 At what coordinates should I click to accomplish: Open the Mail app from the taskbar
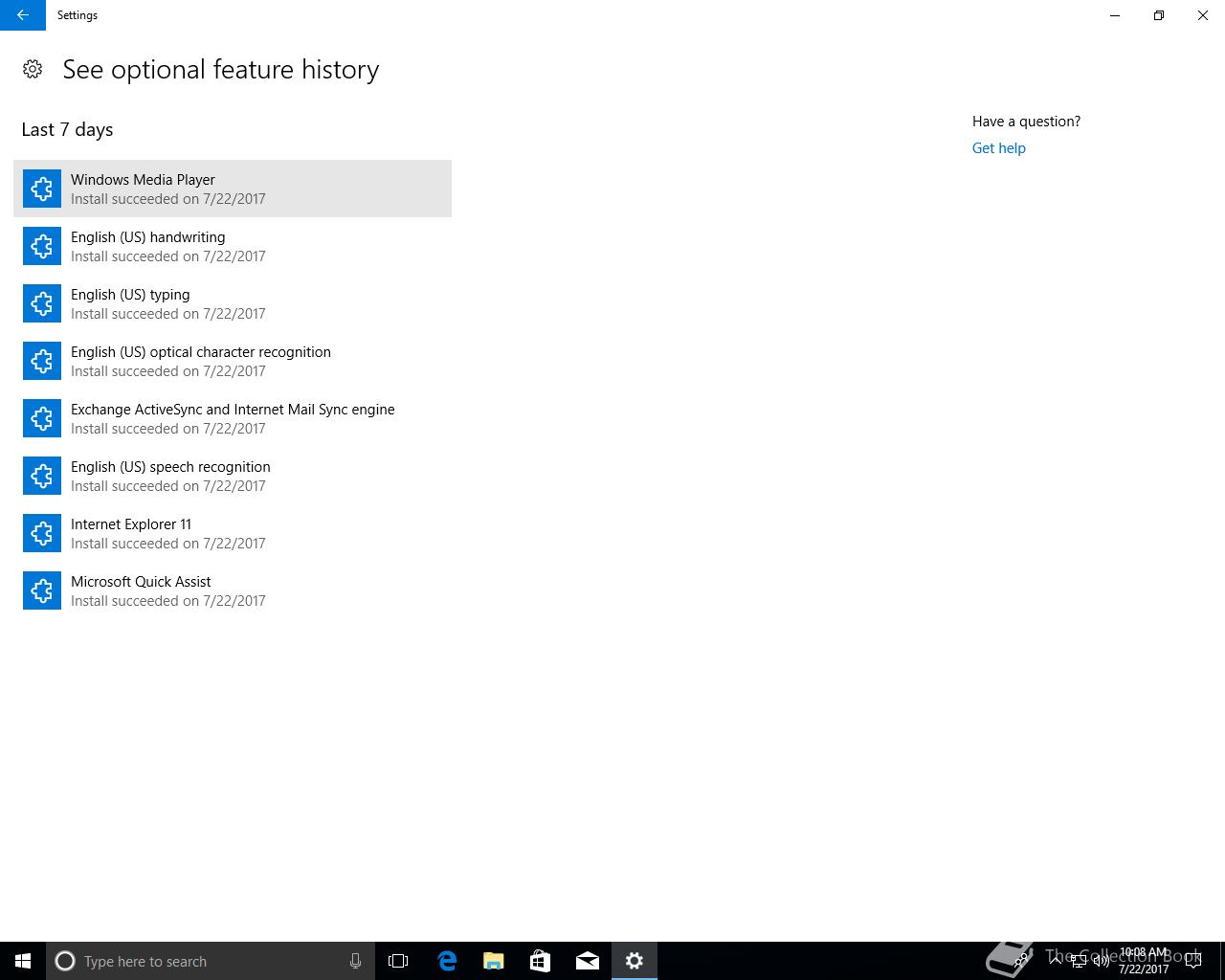pyautogui.click(x=588, y=961)
